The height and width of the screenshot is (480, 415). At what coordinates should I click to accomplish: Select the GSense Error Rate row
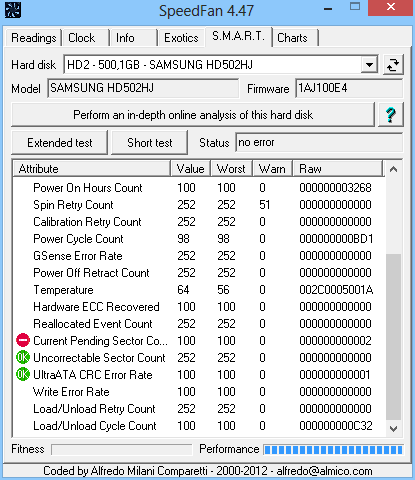click(199, 256)
